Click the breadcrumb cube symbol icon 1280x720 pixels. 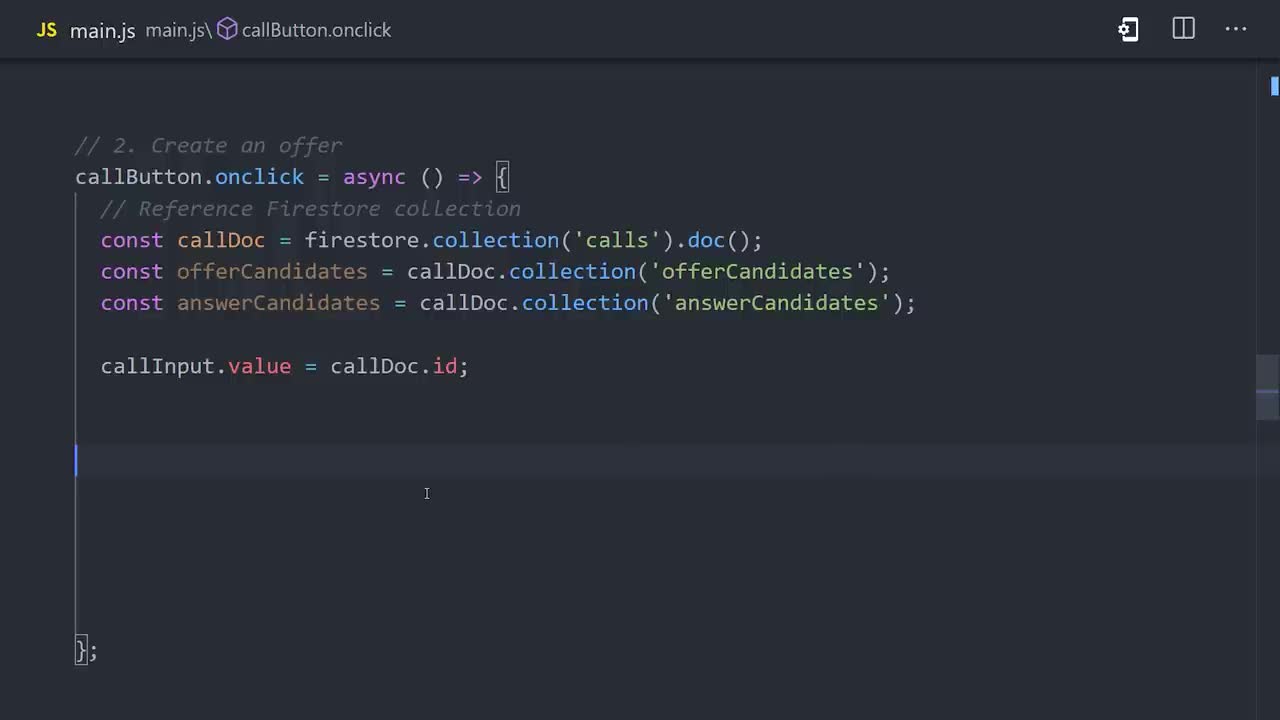[227, 30]
